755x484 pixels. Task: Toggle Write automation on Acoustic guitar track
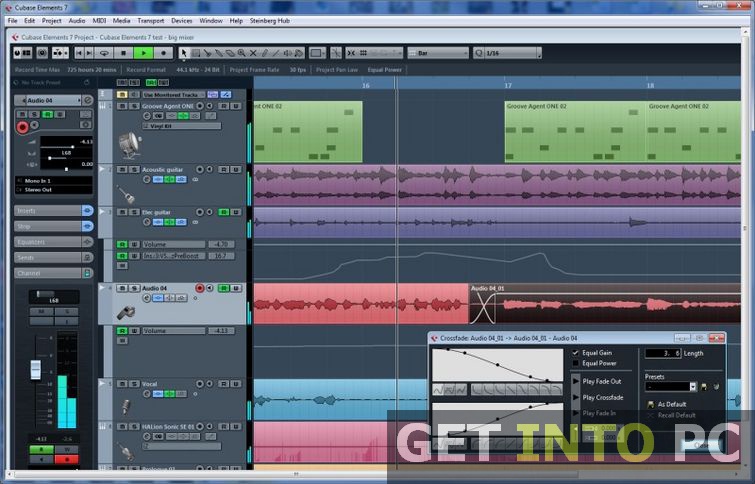point(236,170)
